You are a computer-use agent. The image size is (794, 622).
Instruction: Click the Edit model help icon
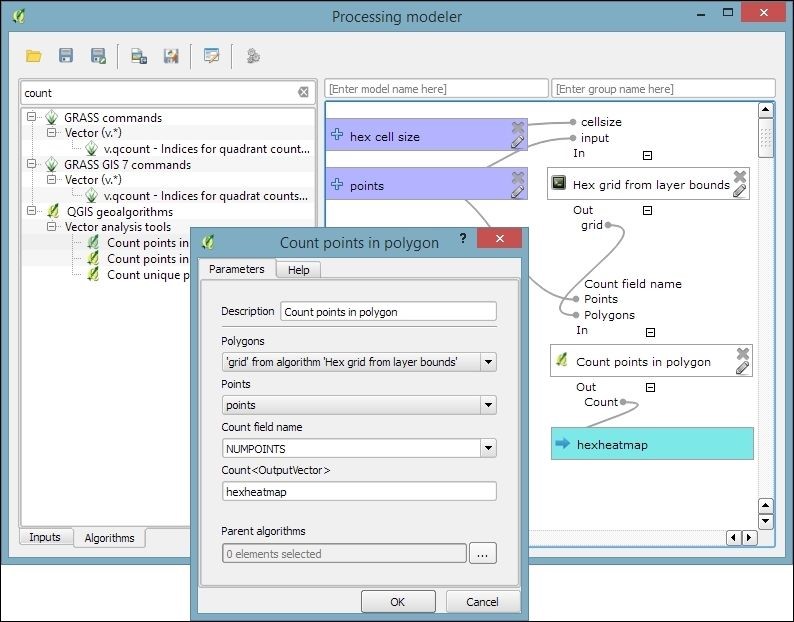point(211,56)
